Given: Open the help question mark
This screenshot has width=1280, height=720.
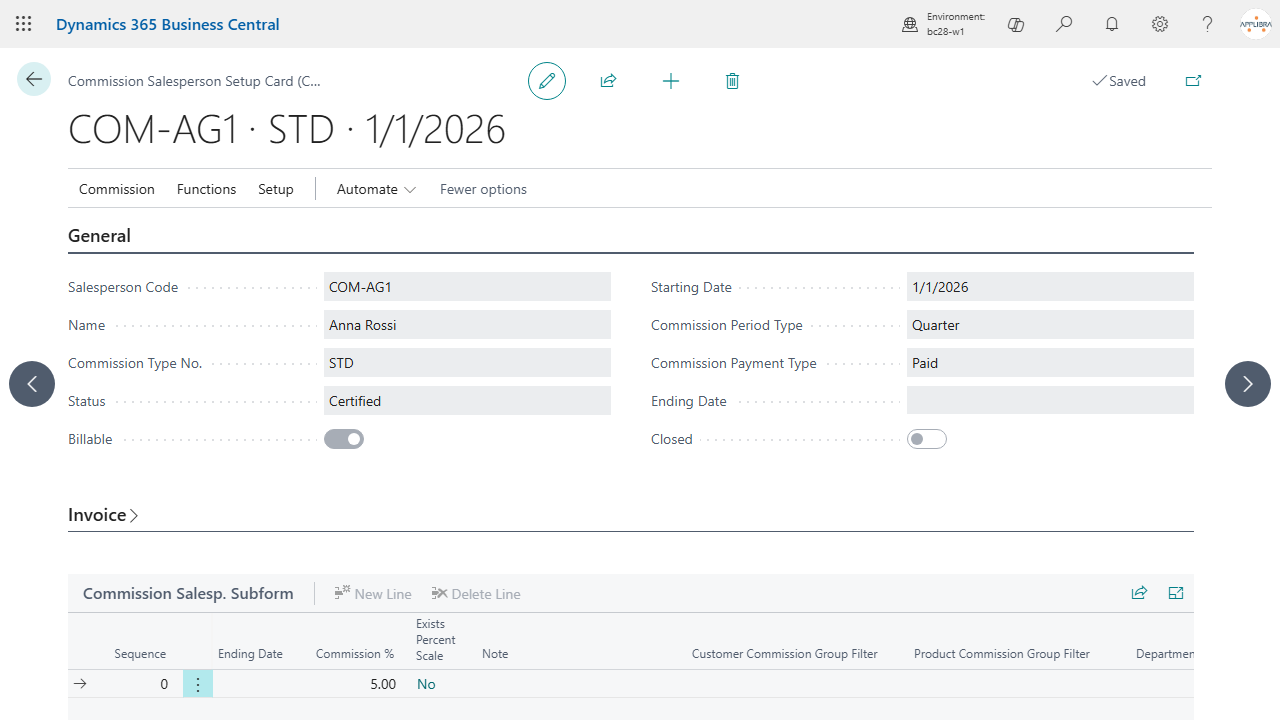Looking at the screenshot, I should 1208,24.
